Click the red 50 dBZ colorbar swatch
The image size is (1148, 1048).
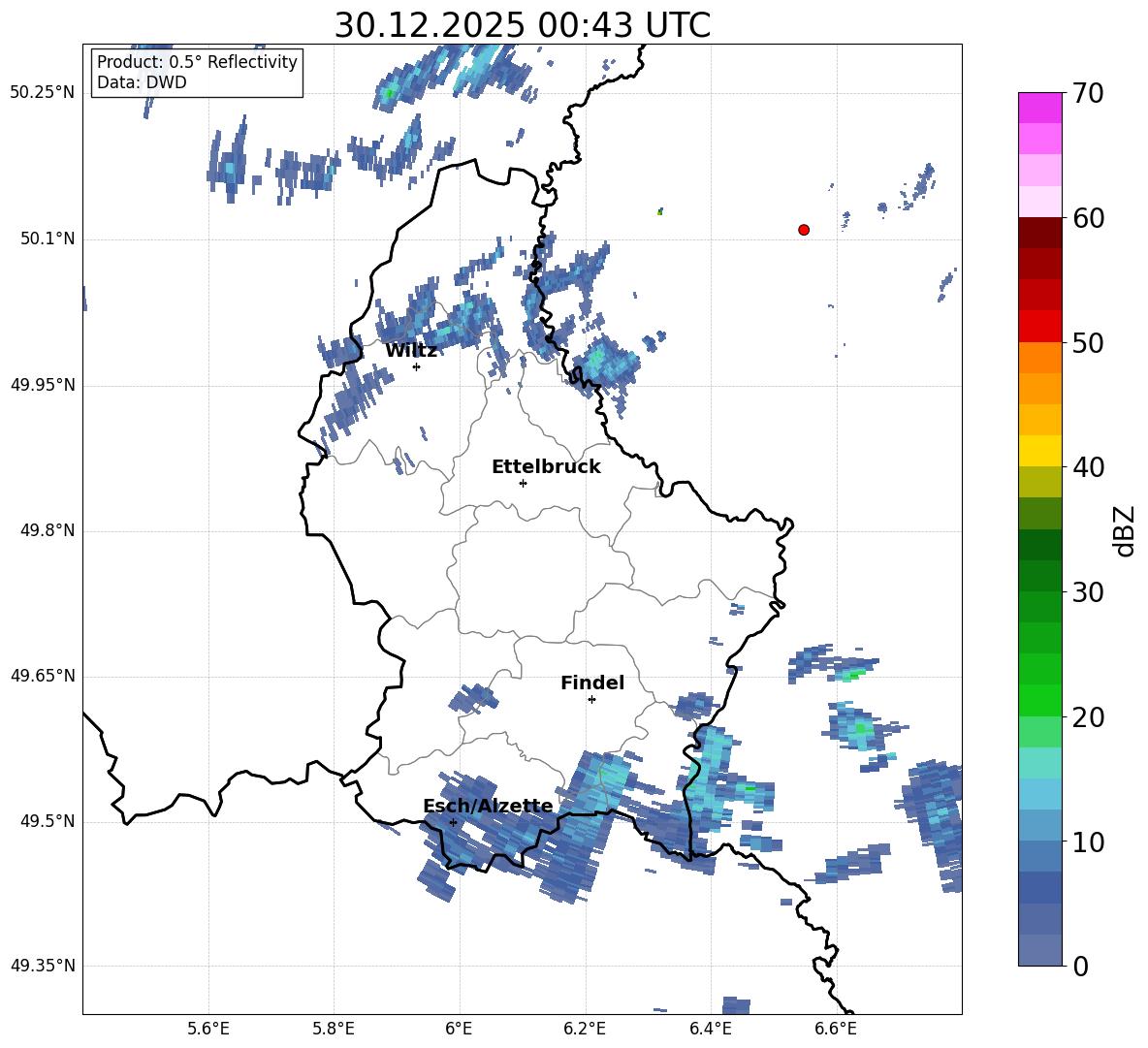(1039, 327)
